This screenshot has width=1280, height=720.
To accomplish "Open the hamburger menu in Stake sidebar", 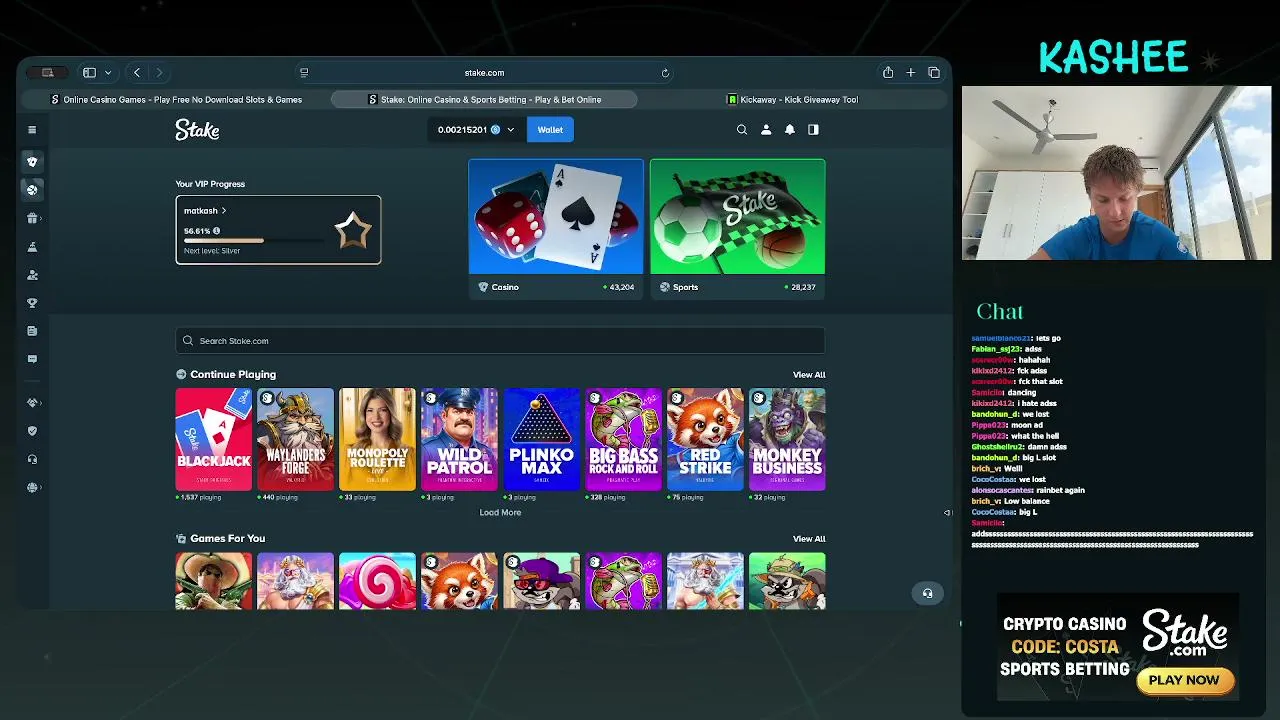I will (32, 129).
